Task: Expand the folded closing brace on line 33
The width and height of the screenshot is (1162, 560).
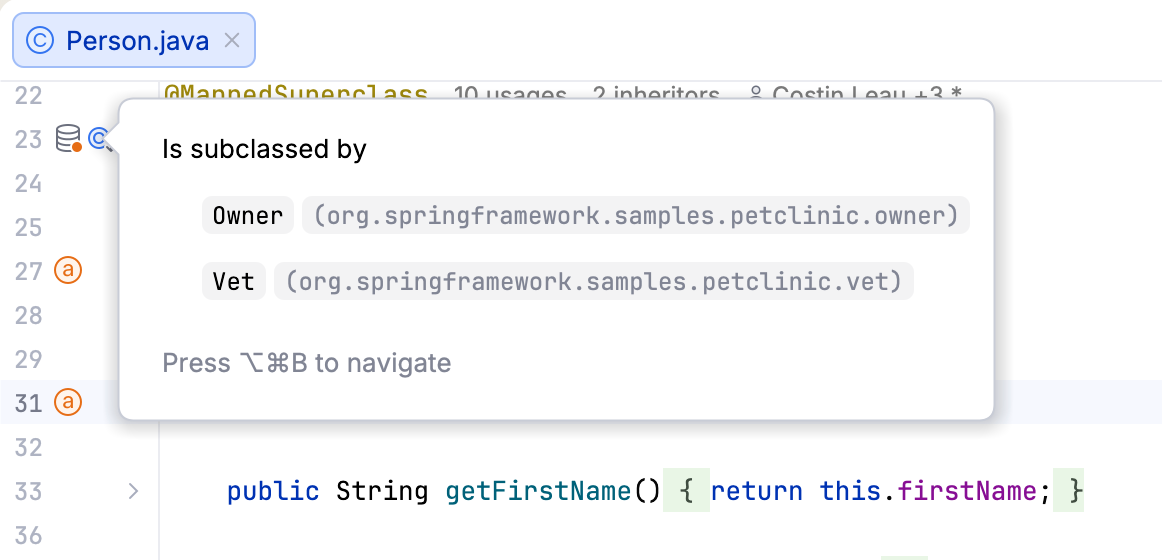Action: pyautogui.click(x=1074, y=491)
